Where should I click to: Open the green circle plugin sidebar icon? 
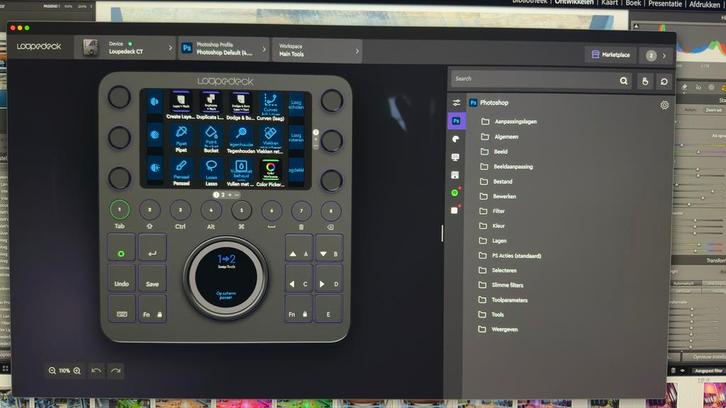pos(455,193)
